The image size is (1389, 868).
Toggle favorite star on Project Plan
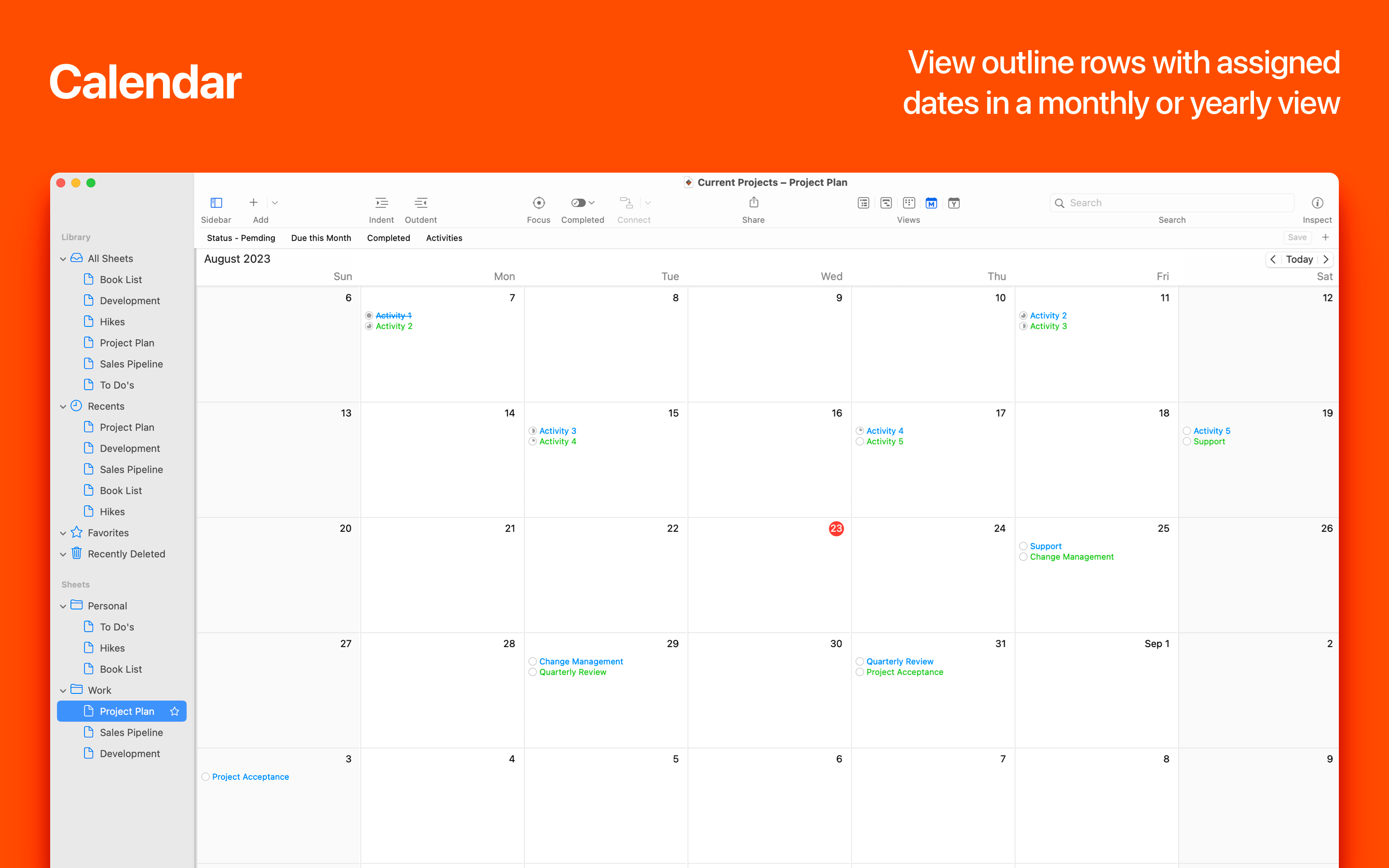click(x=175, y=711)
